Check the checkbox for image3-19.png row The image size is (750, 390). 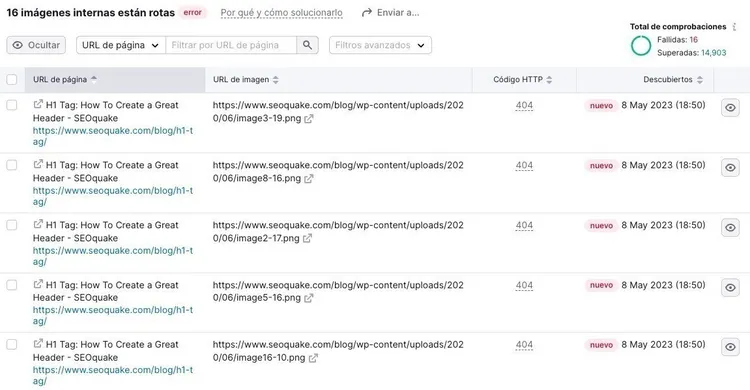12,105
